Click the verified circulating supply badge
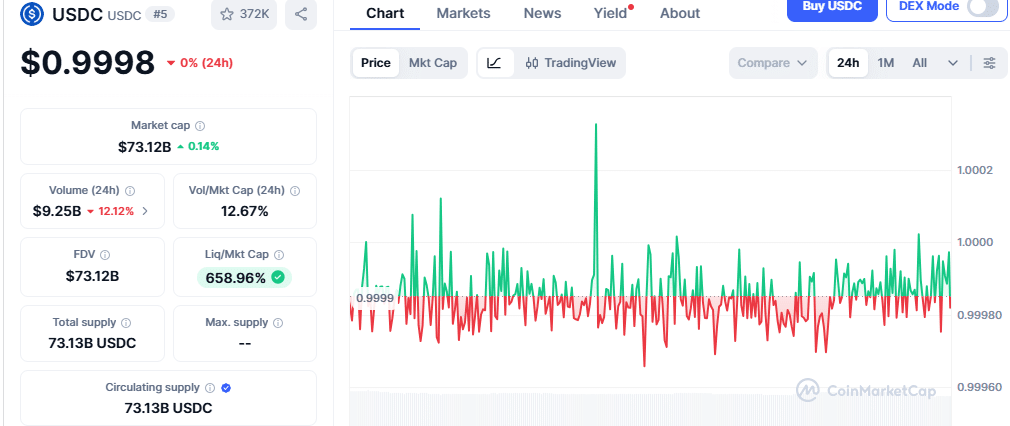 click(x=226, y=388)
